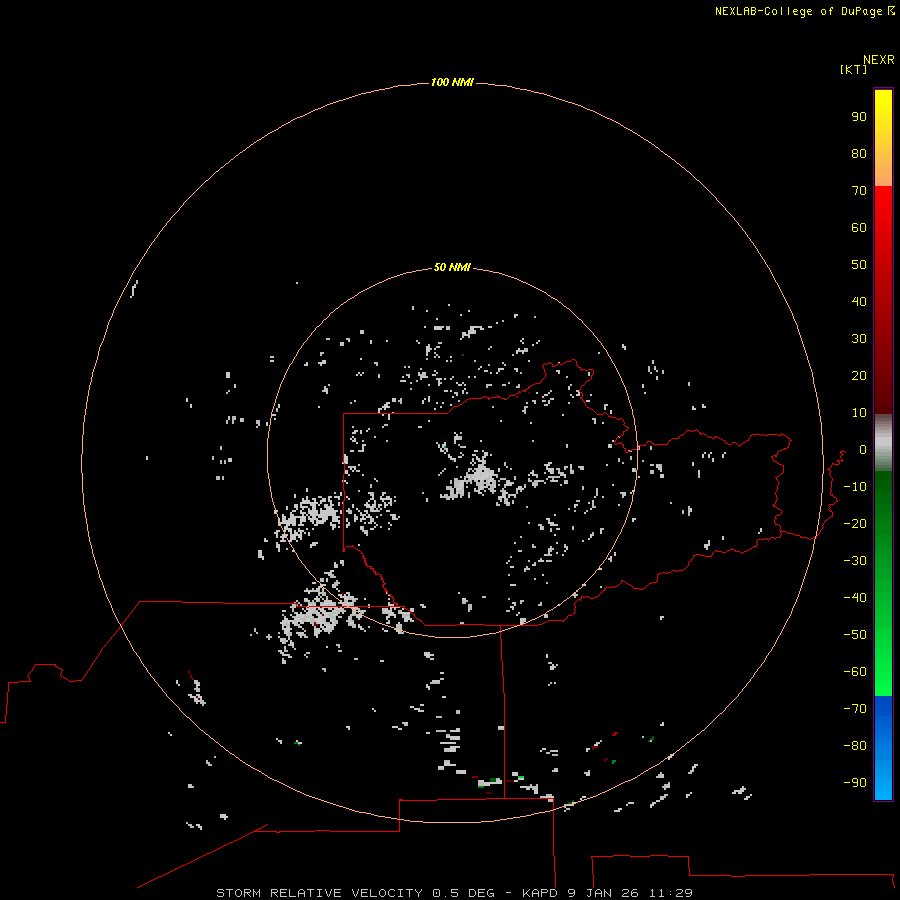Click the -90 value on velocity scale
The height and width of the screenshot is (900, 900).
tap(855, 782)
